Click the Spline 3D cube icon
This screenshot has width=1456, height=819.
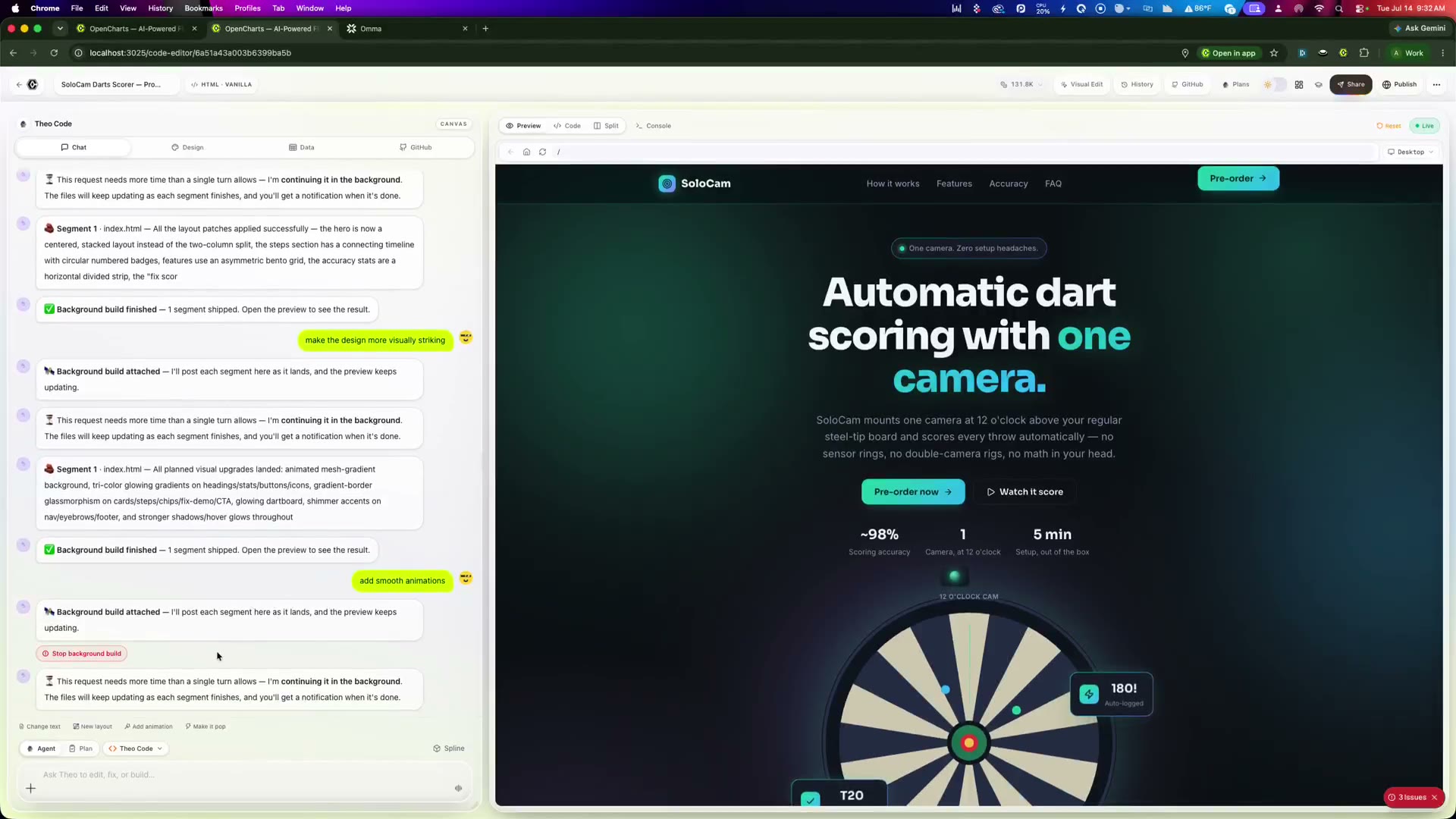(437, 748)
